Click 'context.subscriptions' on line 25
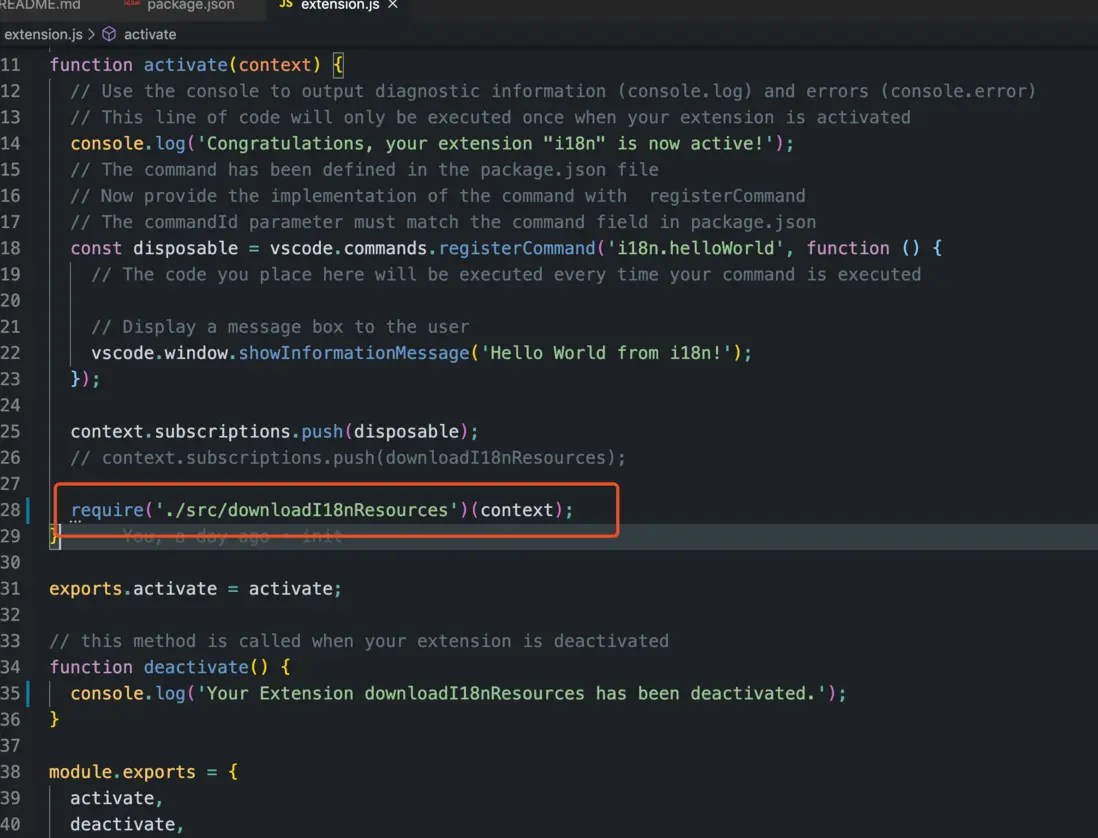Screen dimensions: 1098x838 pyautogui.click(x=180, y=431)
